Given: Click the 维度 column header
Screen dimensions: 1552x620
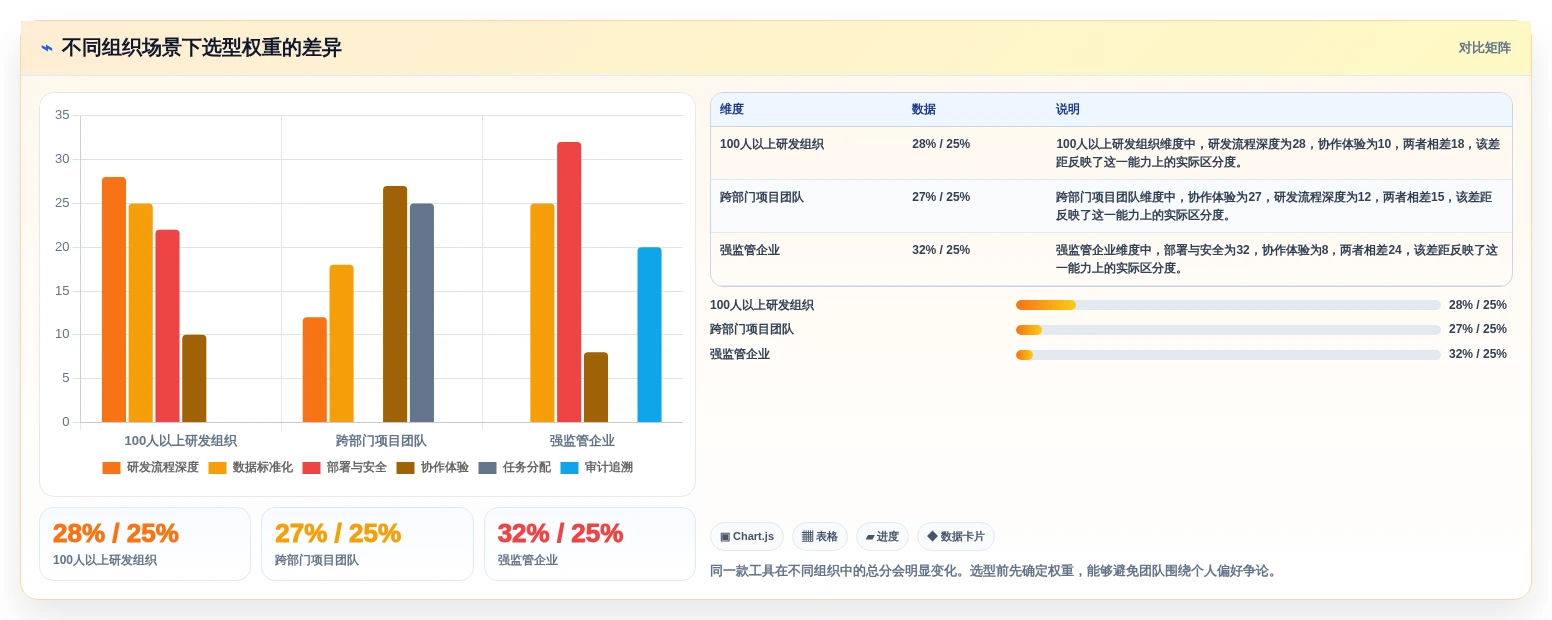Looking at the screenshot, I should 732,110.
